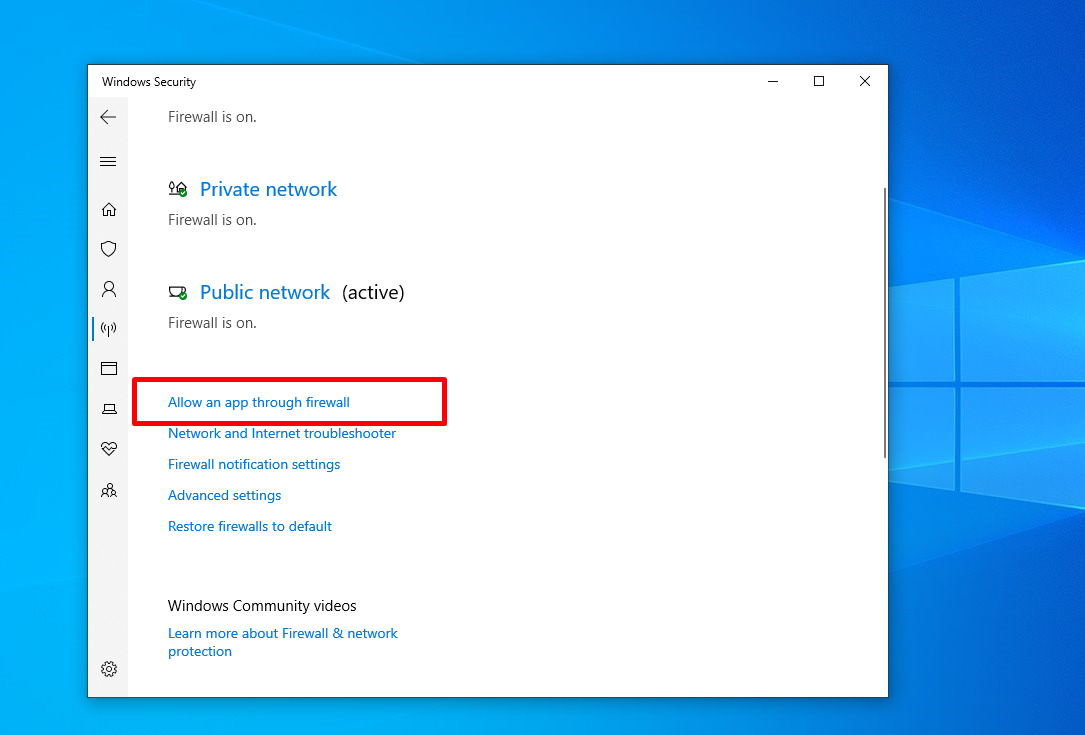Screen dimensions: 1085x735
Task: Open Public network settings
Action: (x=265, y=292)
